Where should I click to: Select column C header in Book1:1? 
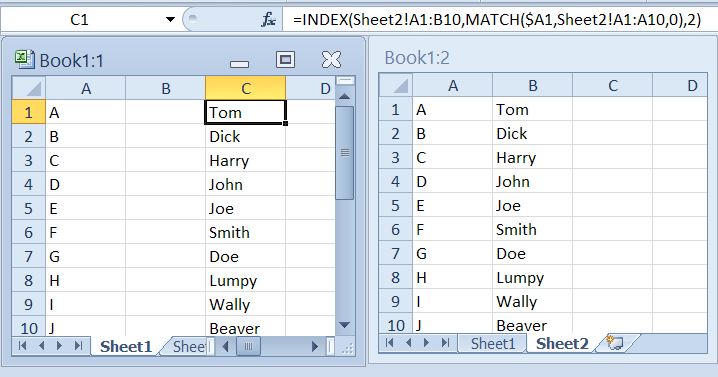245,88
